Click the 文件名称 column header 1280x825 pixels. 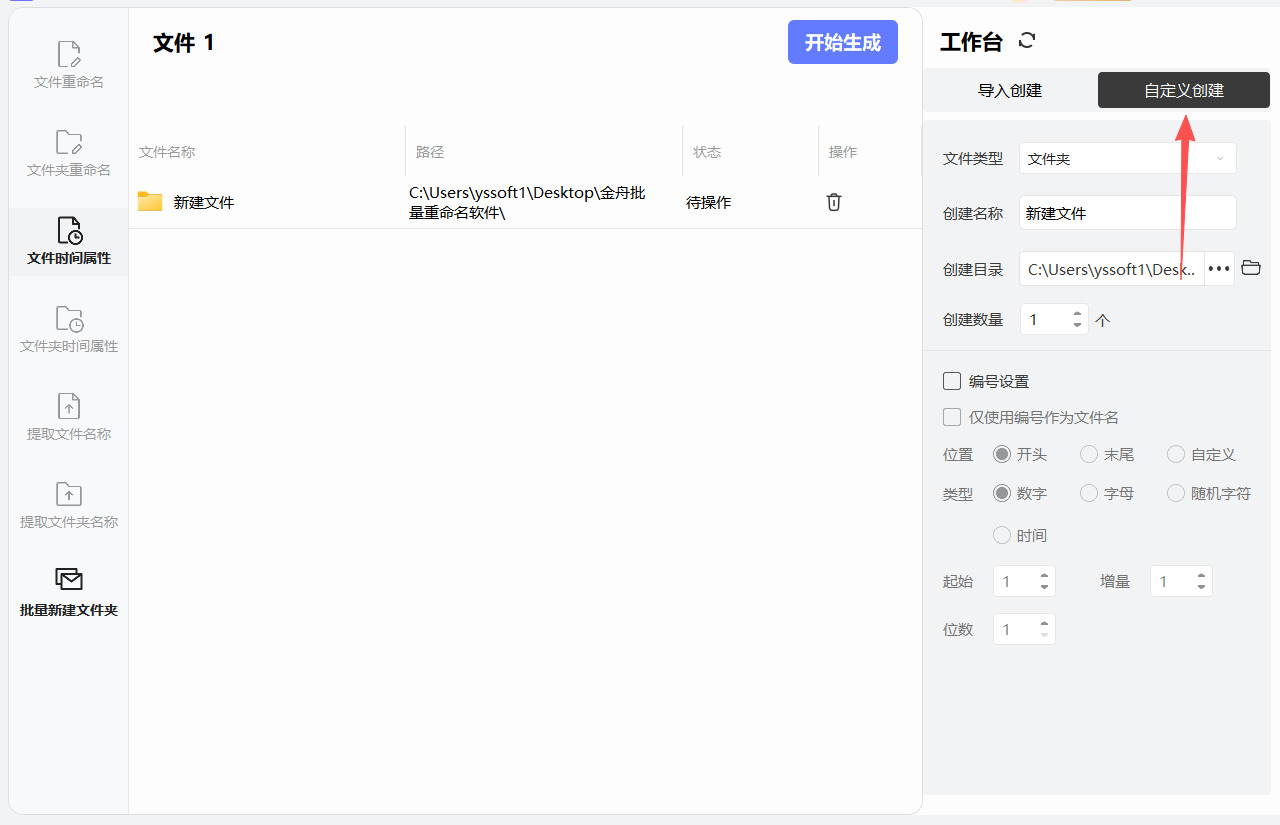click(167, 152)
